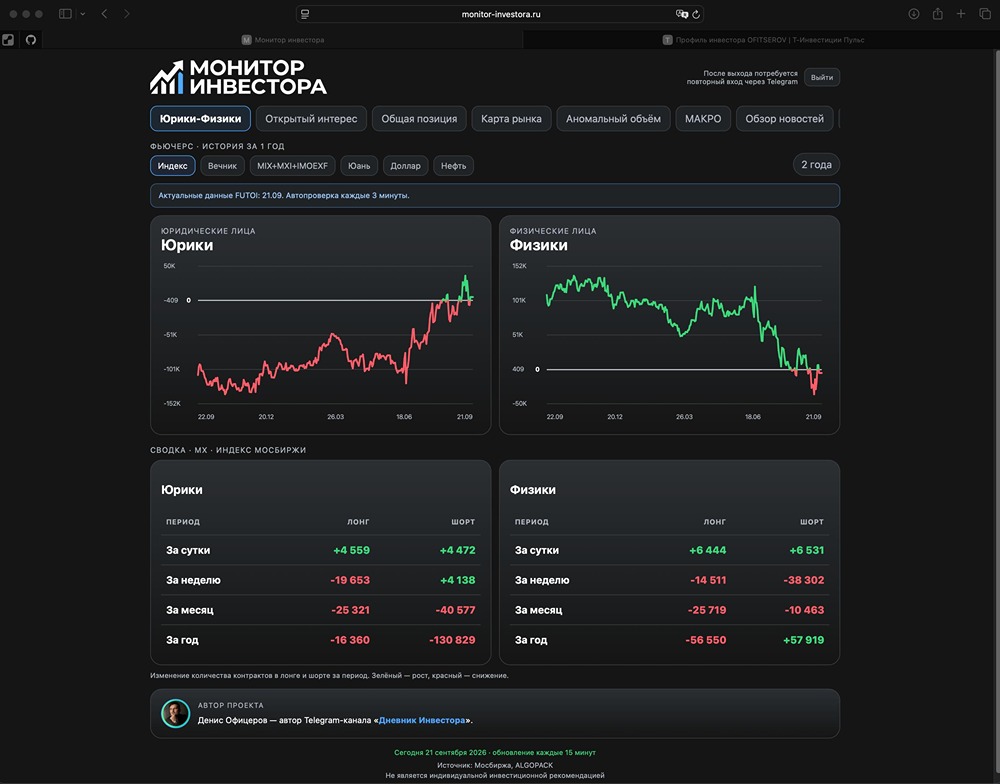Open the Карта рынка tab

point(511,119)
